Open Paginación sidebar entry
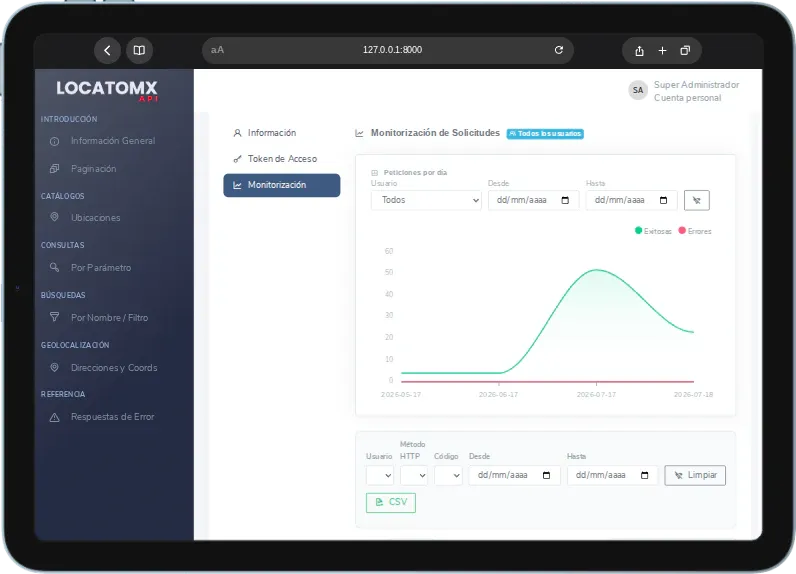Image resolution: width=796 pixels, height=574 pixels. pyautogui.click(x=93, y=168)
